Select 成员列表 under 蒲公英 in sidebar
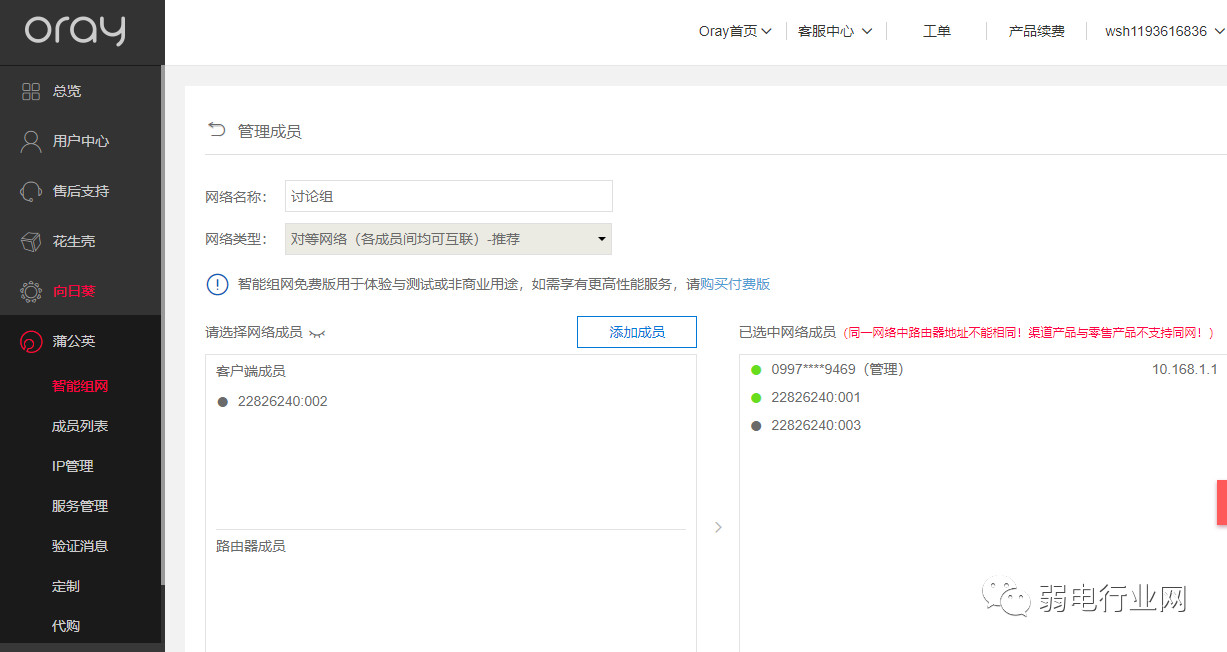This screenshot has height=652, width=1227. point(79,425)
